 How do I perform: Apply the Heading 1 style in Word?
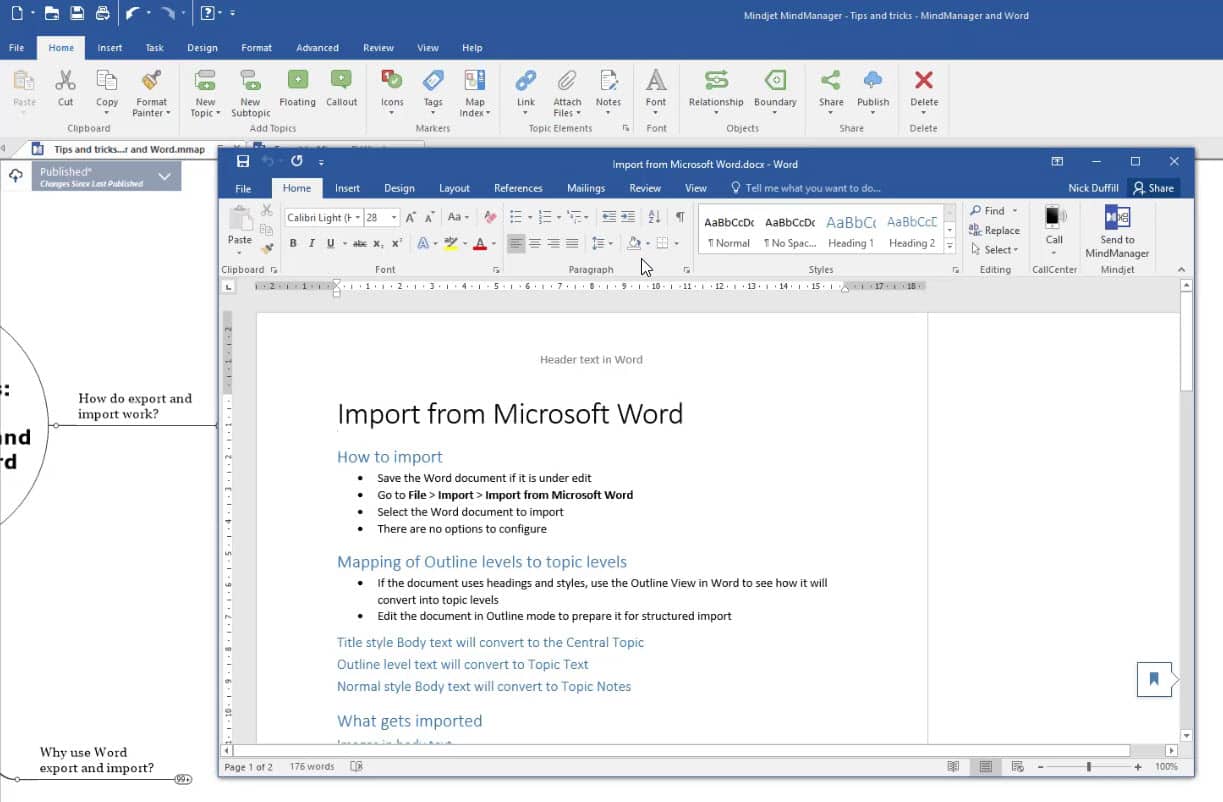click(850, 231)
